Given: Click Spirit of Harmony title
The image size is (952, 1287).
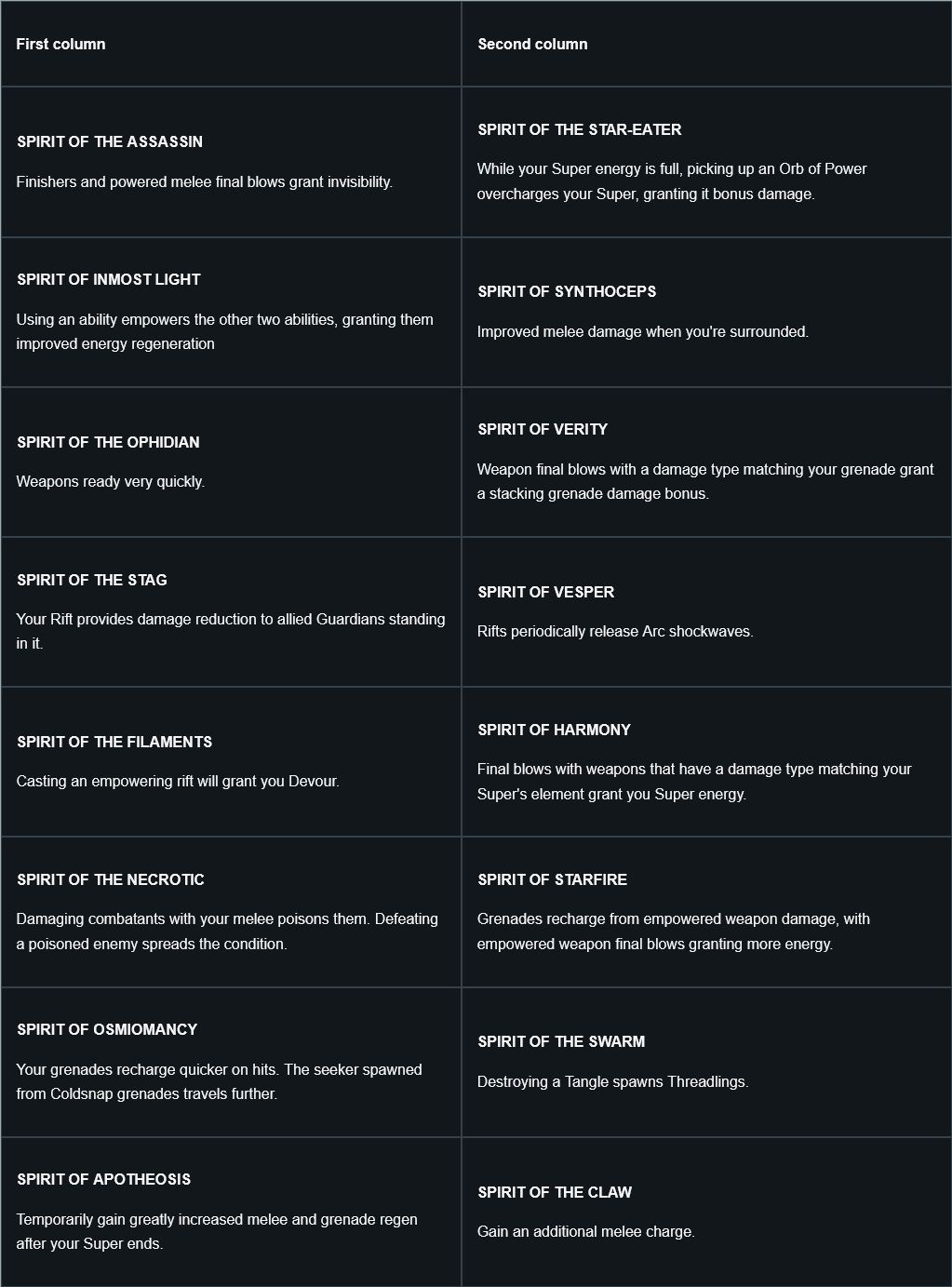Looking at the screenshot, I should point(554,730).
